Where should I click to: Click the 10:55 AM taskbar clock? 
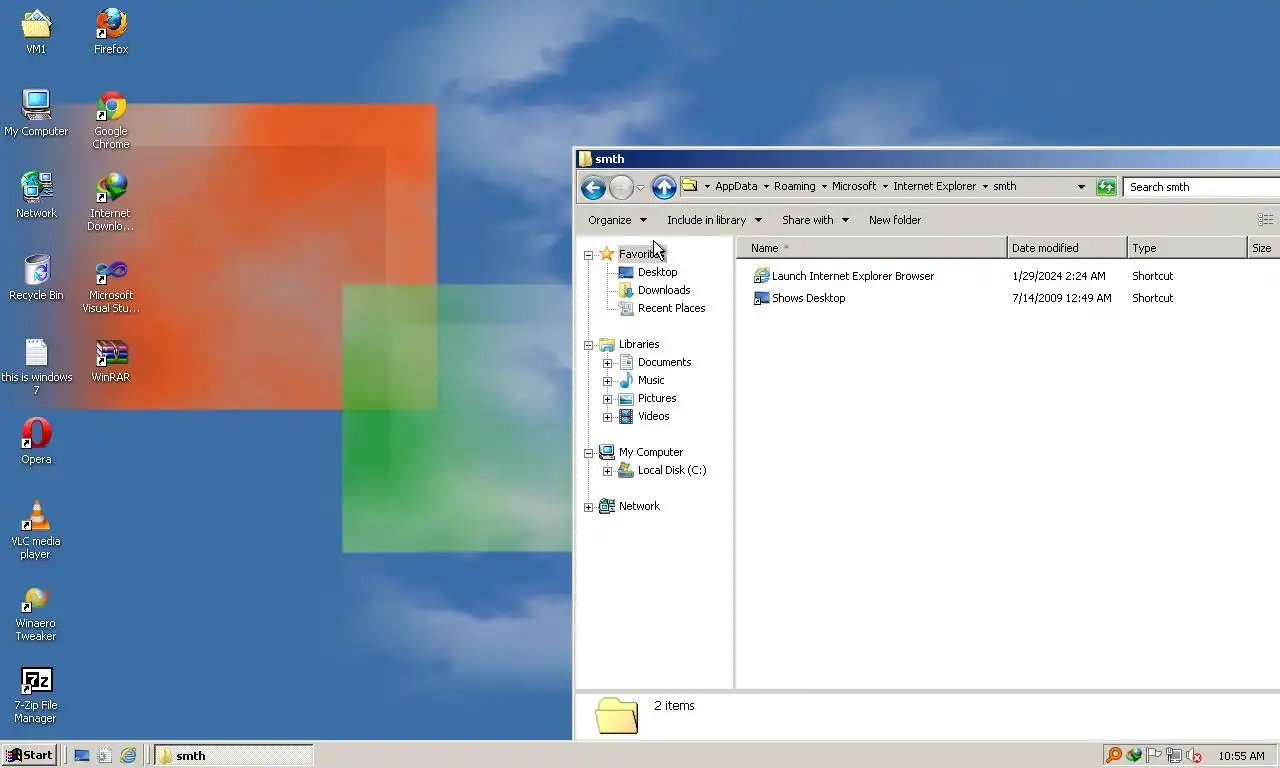(1241, 756)
